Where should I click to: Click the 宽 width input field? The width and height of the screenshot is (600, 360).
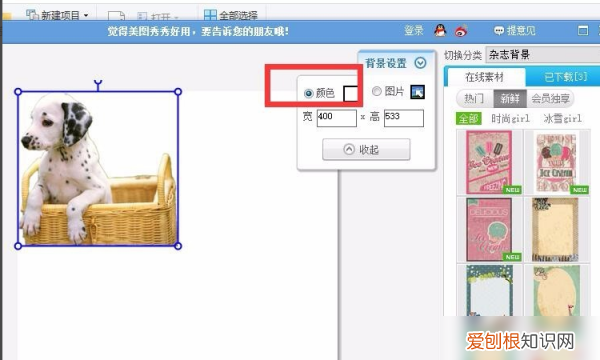pyautogui.click(x=337, y=118)
